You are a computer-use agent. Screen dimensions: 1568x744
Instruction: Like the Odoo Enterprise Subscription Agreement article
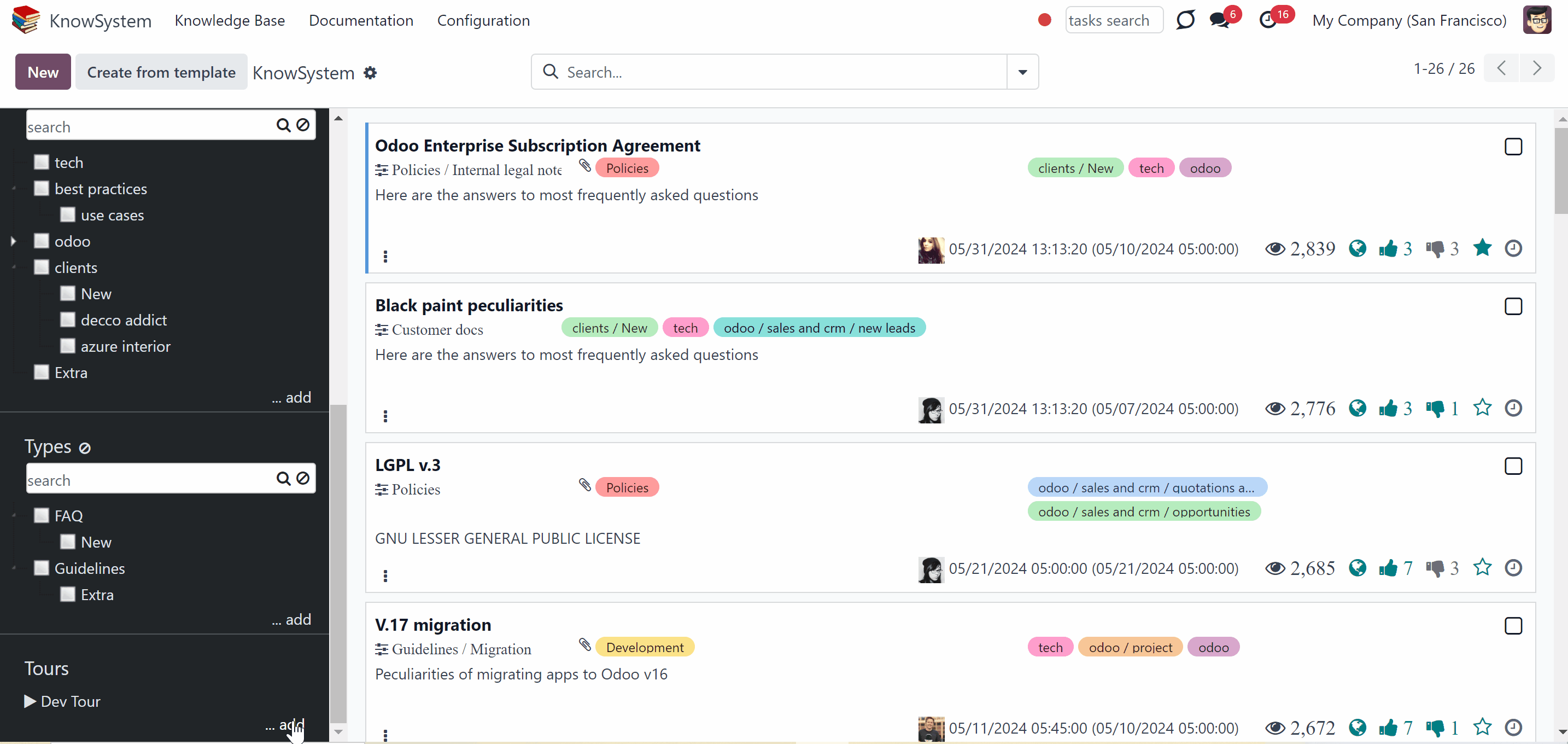tap(1388, 248)
